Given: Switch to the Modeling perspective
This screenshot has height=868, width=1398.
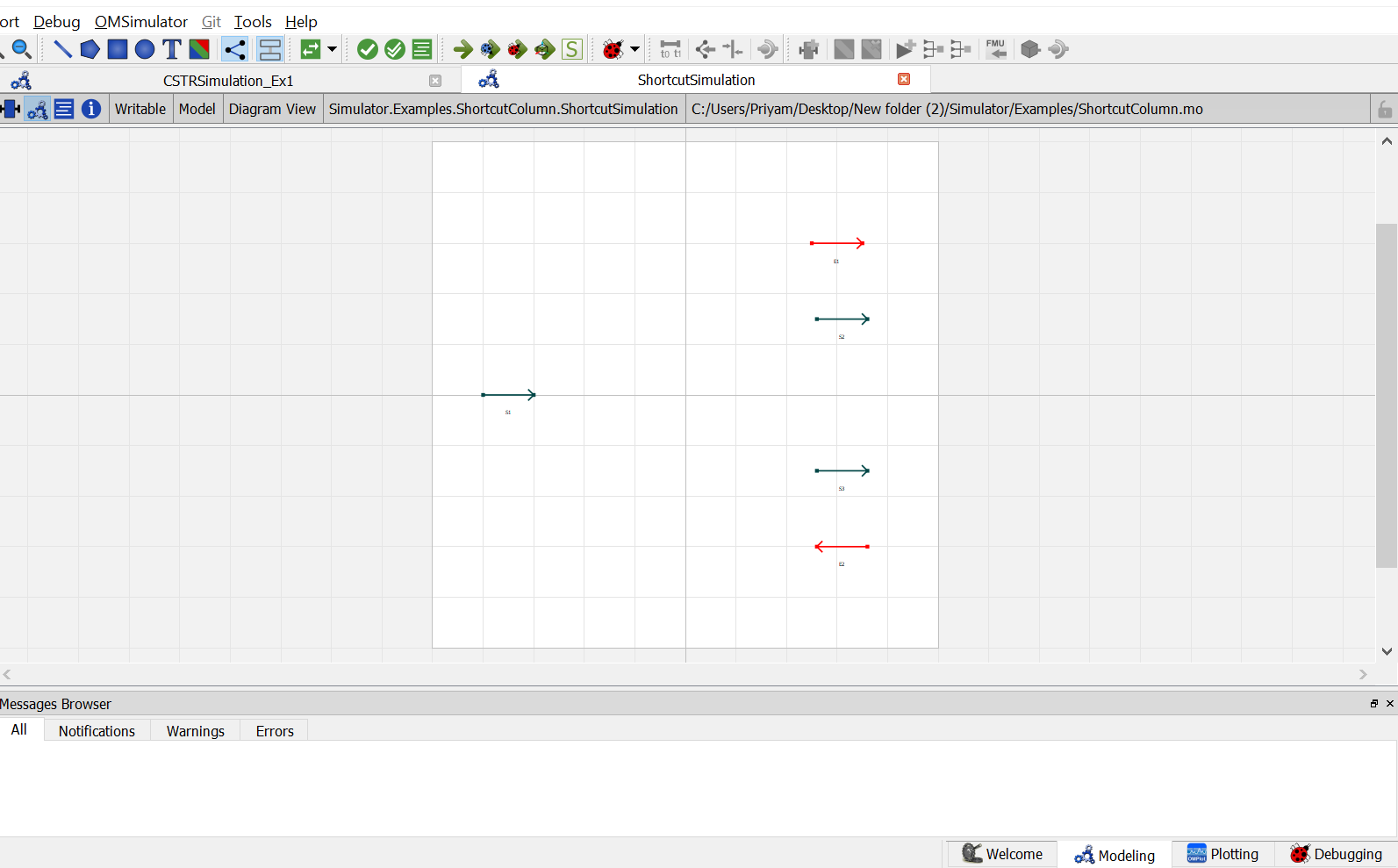Looking at the screenshot, I should tap(1115, 855).
